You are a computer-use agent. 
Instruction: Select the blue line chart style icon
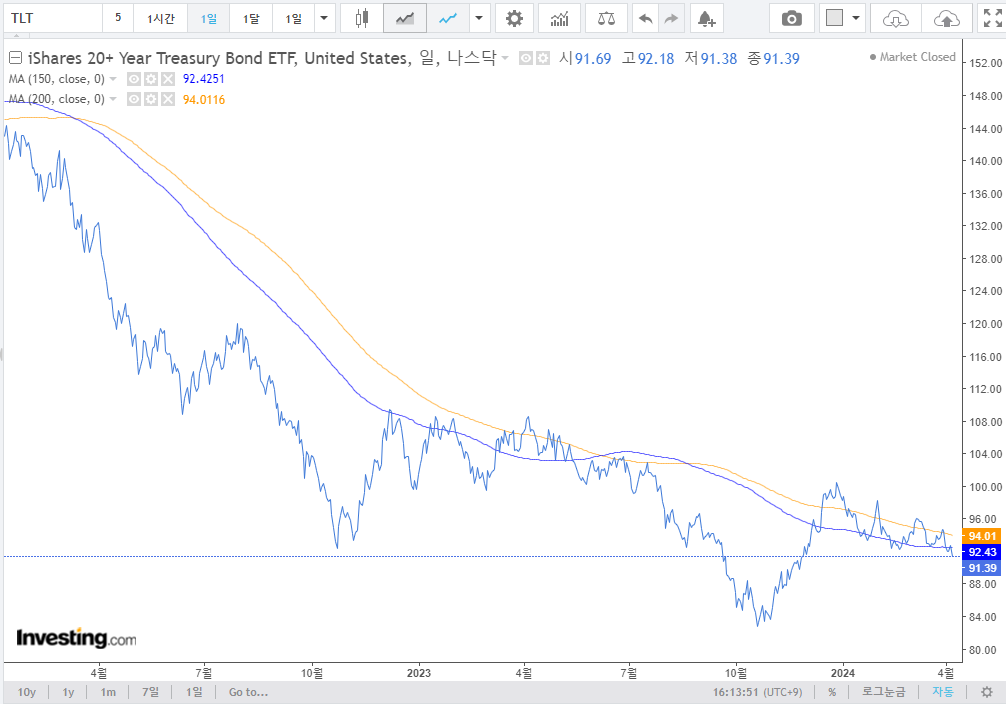click(448, 19)
